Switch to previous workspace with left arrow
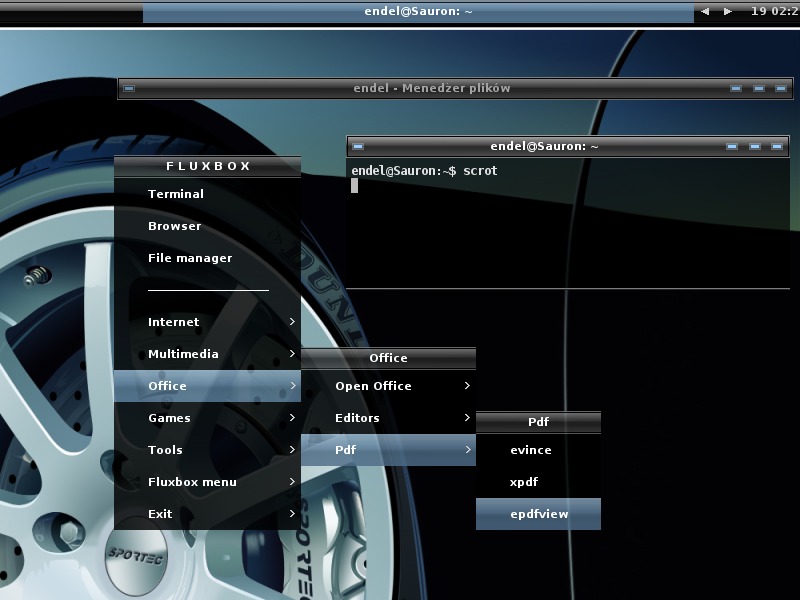The width and height of the screenshot is (800, 600). click(x=705, y=11)
